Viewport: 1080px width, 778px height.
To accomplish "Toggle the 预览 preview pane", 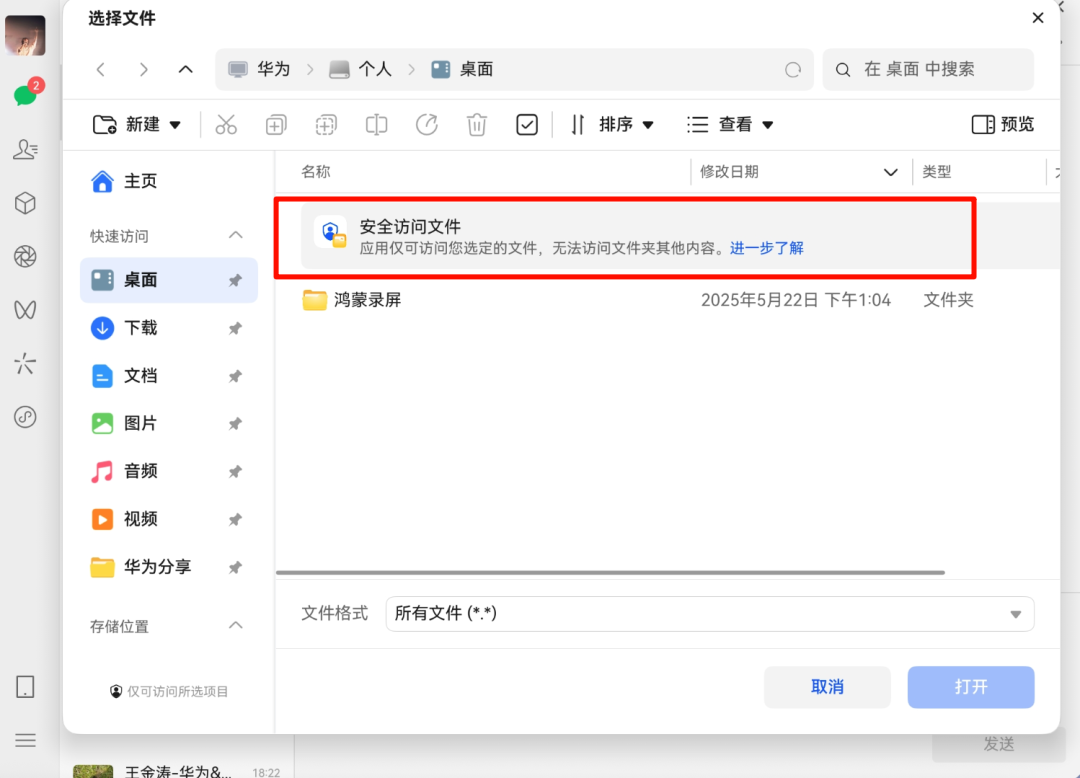I will tap(1003, 125).
